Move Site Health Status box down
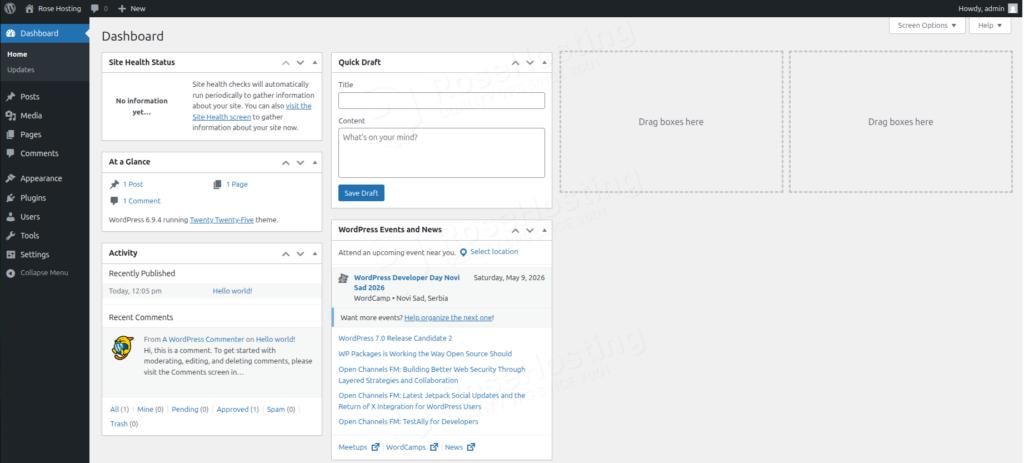Screen dimensions: 1024x463 pyautogui.click(x=300, y=63)
